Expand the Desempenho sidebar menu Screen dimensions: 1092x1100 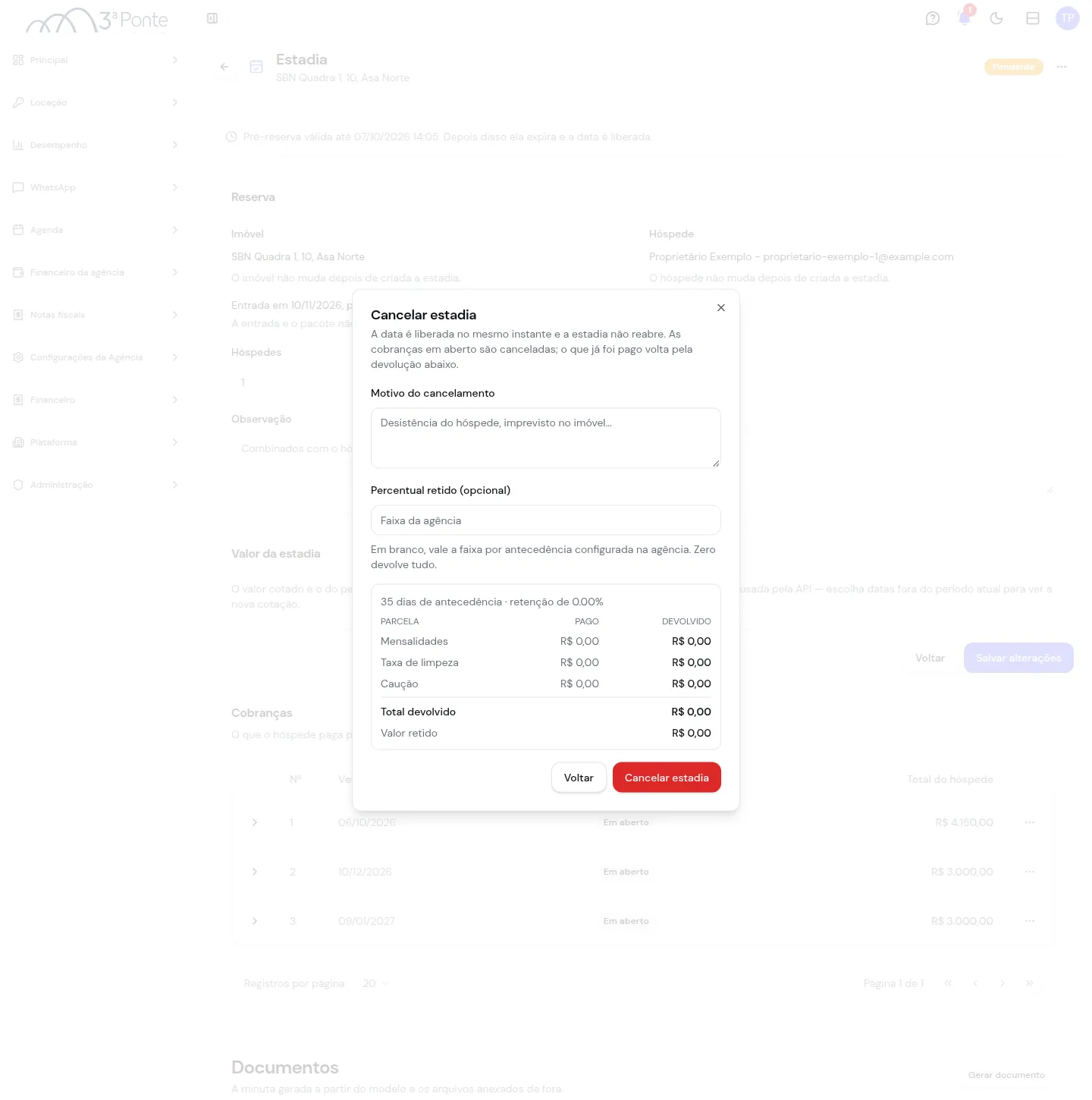(x=96, y=145)
